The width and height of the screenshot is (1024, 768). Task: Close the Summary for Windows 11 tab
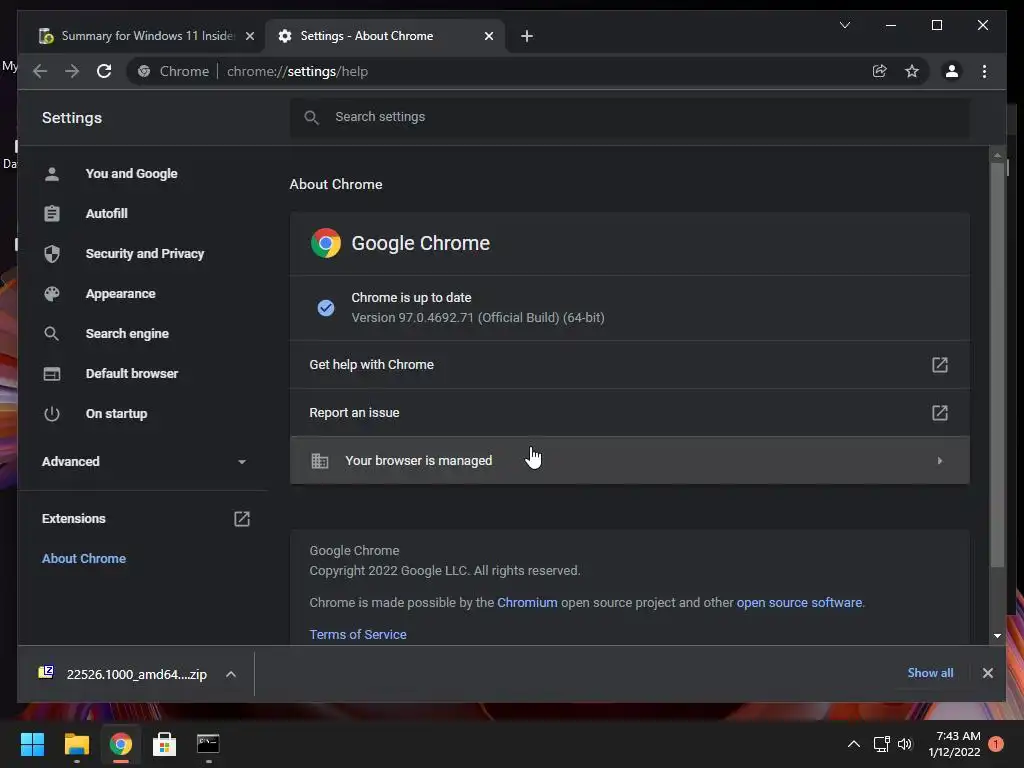[x=249, y=36]
